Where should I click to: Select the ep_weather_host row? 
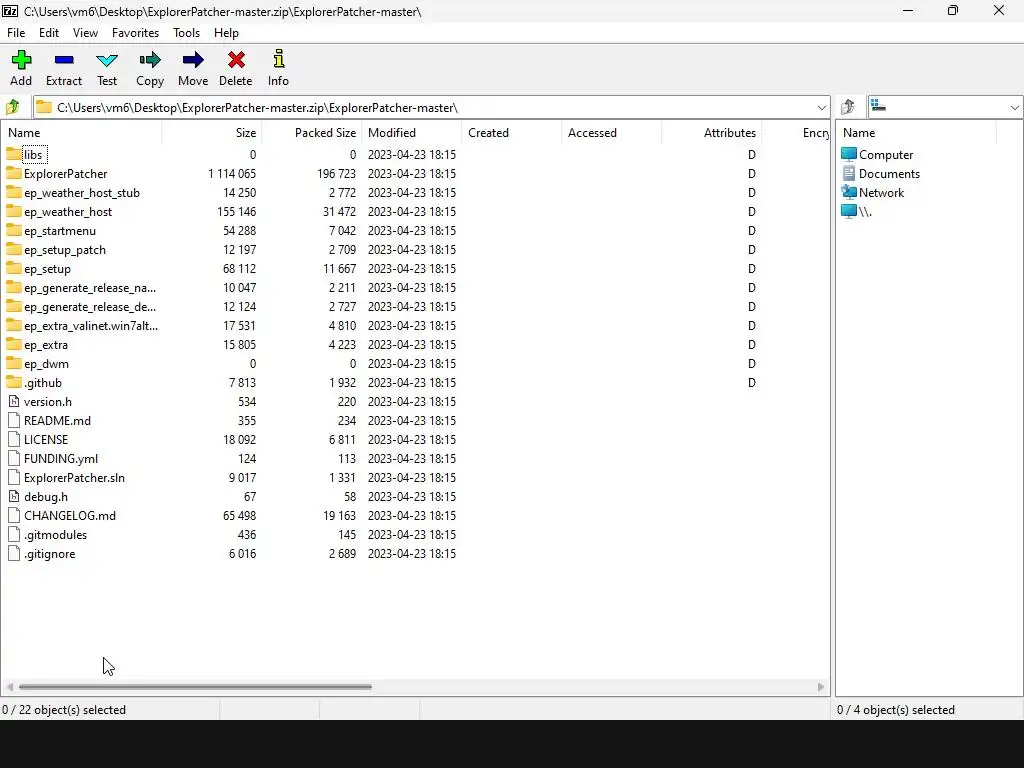[x=415, y=212]
